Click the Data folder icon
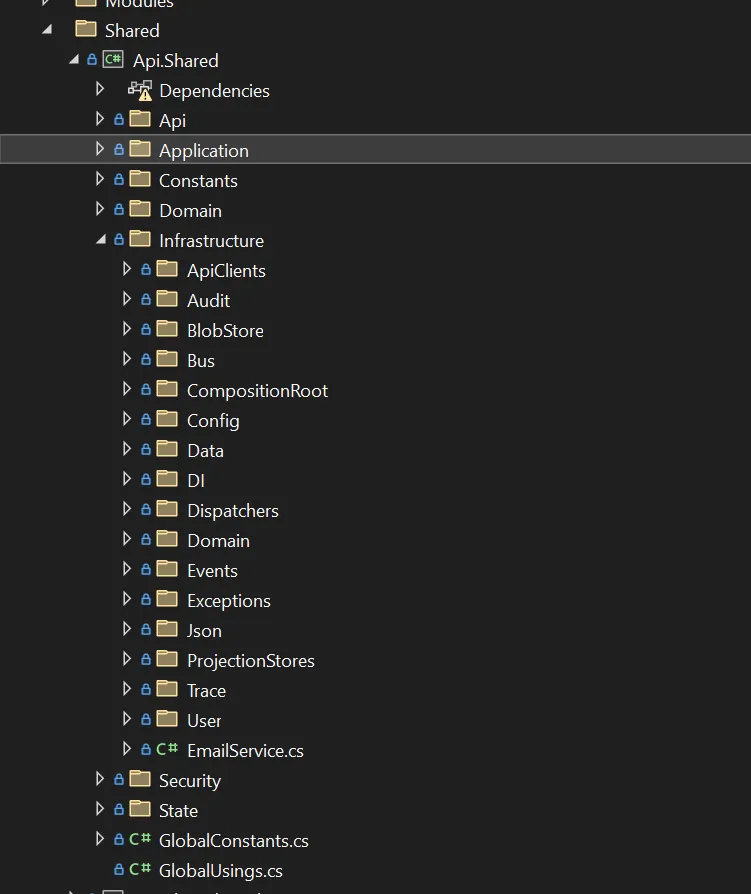Viewport: 751px width, 894px height. (x=167, y=449)
